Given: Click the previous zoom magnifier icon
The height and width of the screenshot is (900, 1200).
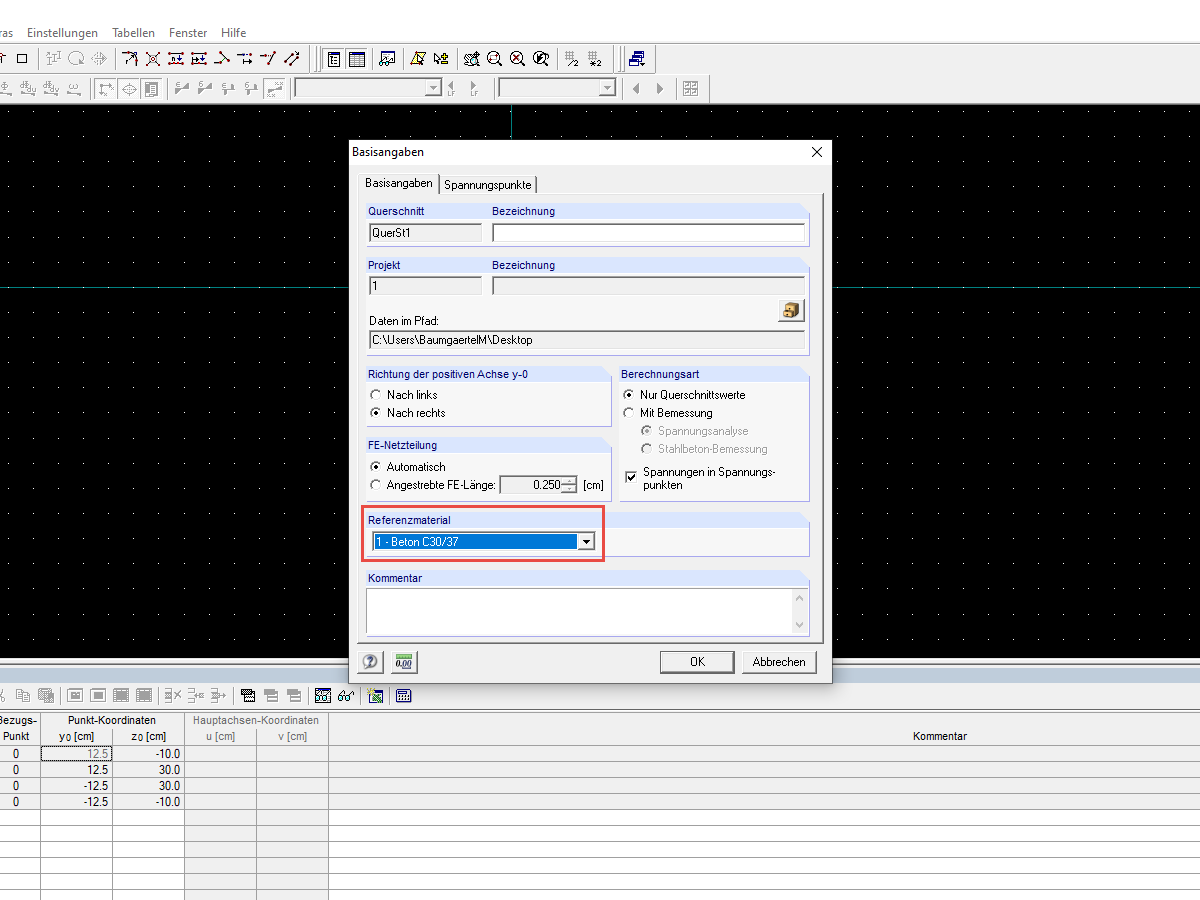Looking at the screenshot, I should [x=541, y=59].
